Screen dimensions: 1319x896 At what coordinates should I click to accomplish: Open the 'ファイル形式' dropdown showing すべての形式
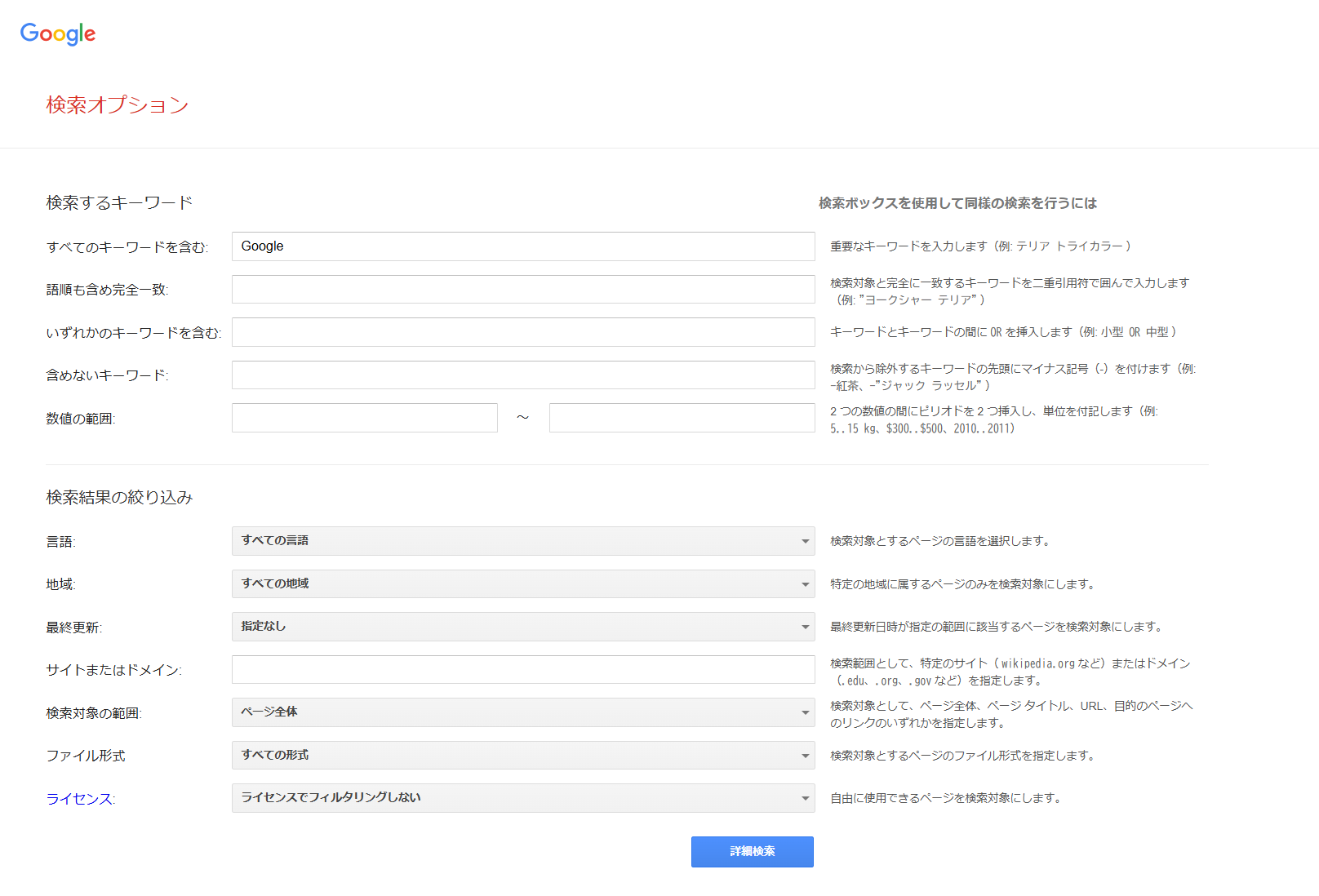(523, 756)
